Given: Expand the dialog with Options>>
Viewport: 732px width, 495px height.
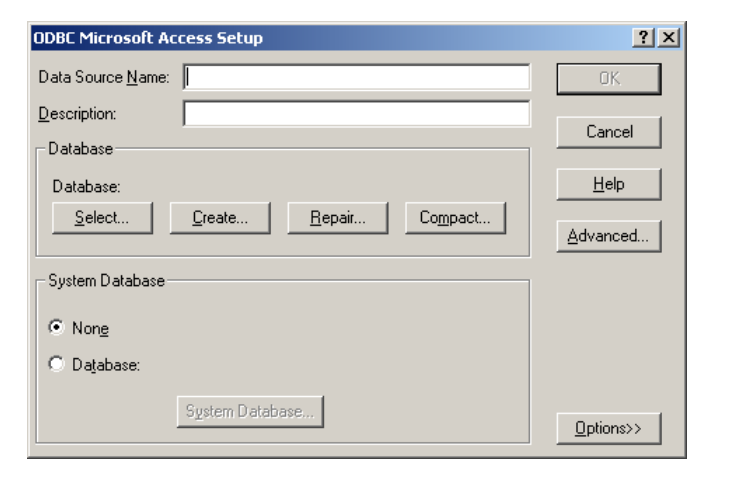Looking at the screenshot, I should [609, 428].
